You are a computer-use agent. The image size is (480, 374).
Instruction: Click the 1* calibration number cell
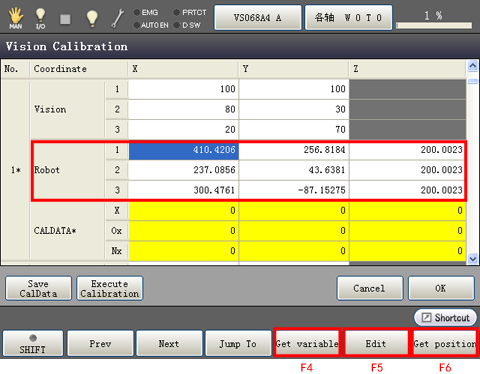[15, 170]
